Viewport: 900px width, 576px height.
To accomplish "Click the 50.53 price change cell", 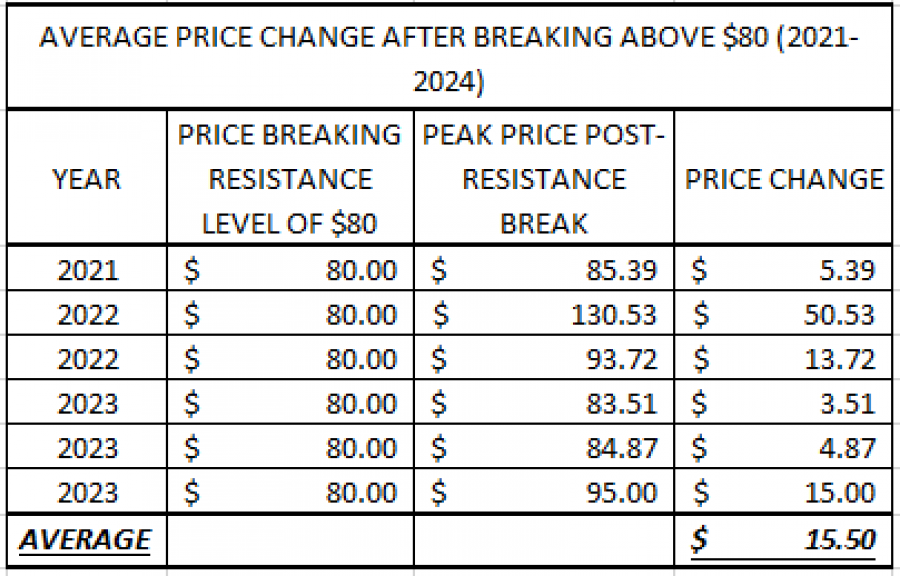I will pyautogui.click(x=783, y=313).
